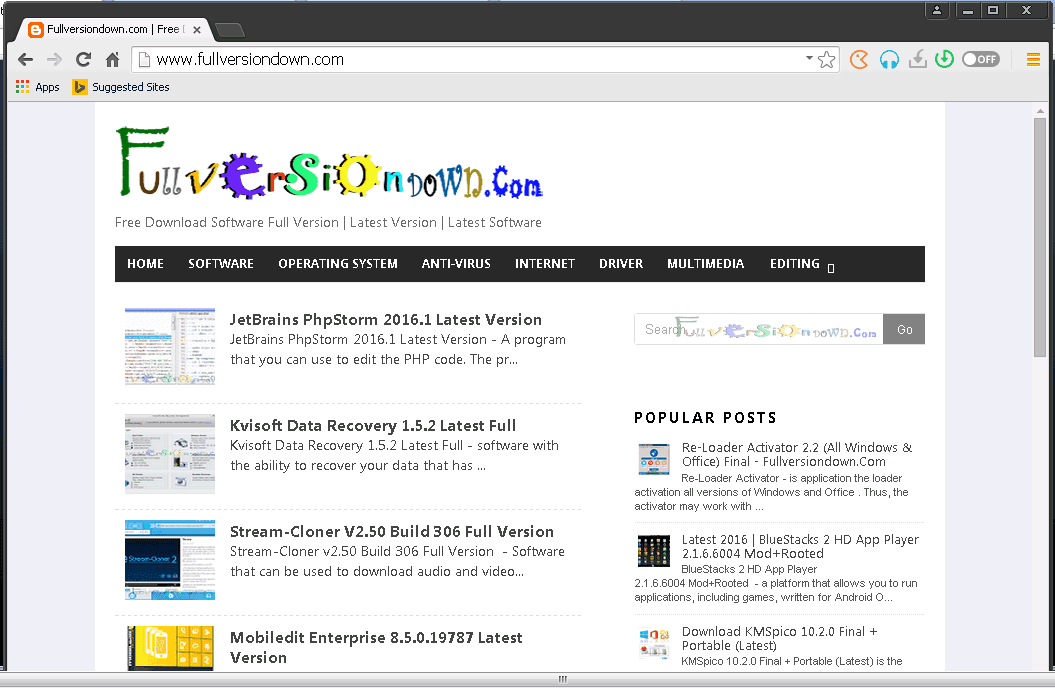1055x688 pixels.
Task: Open the green download manager extension
Action: (x=945, y=59)
